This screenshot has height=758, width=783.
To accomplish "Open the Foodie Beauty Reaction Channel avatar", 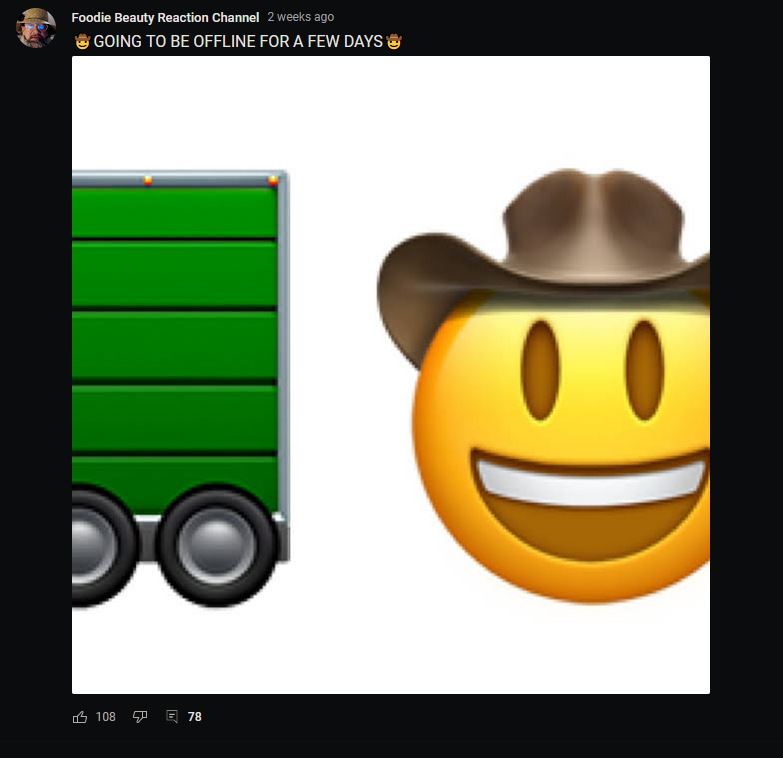I will point(36,28).
